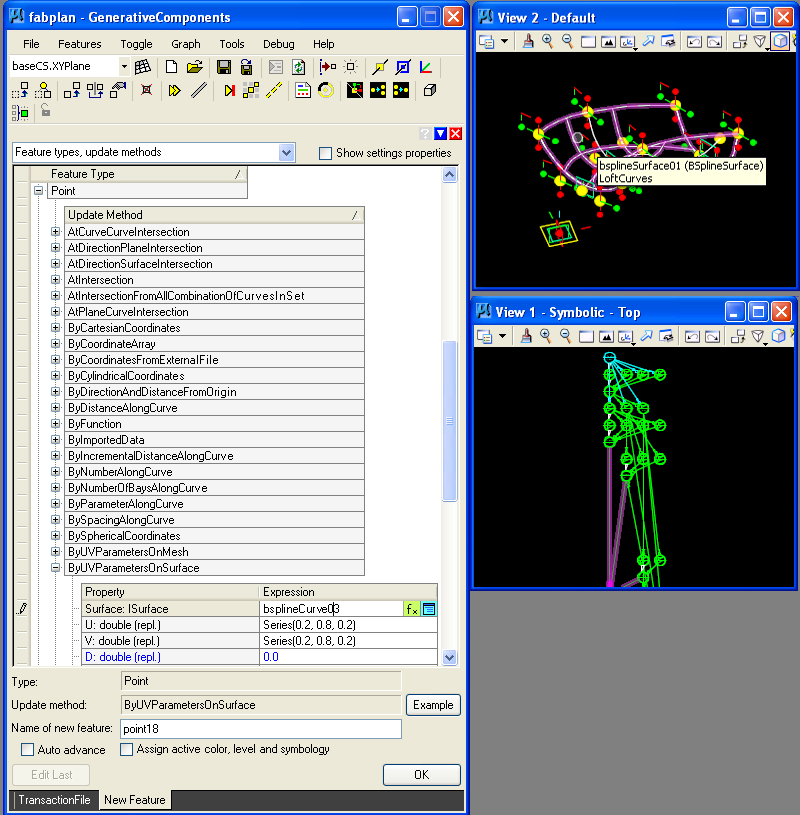Click the grid plane icon beside baseCS.XYPlane
The width and height of the screenshot is (800, 815).
click(x=142, y=67)
